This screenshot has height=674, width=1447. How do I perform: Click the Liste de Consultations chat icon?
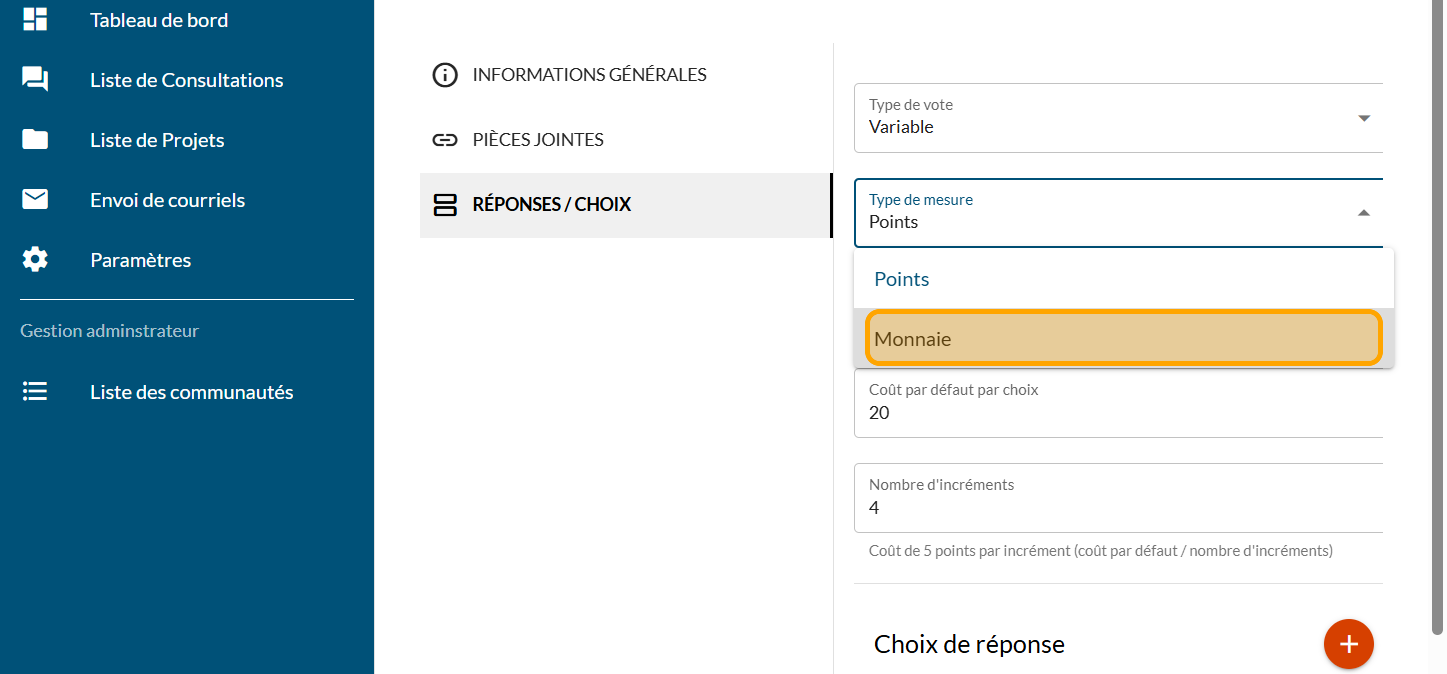click(x=35, y=80)
